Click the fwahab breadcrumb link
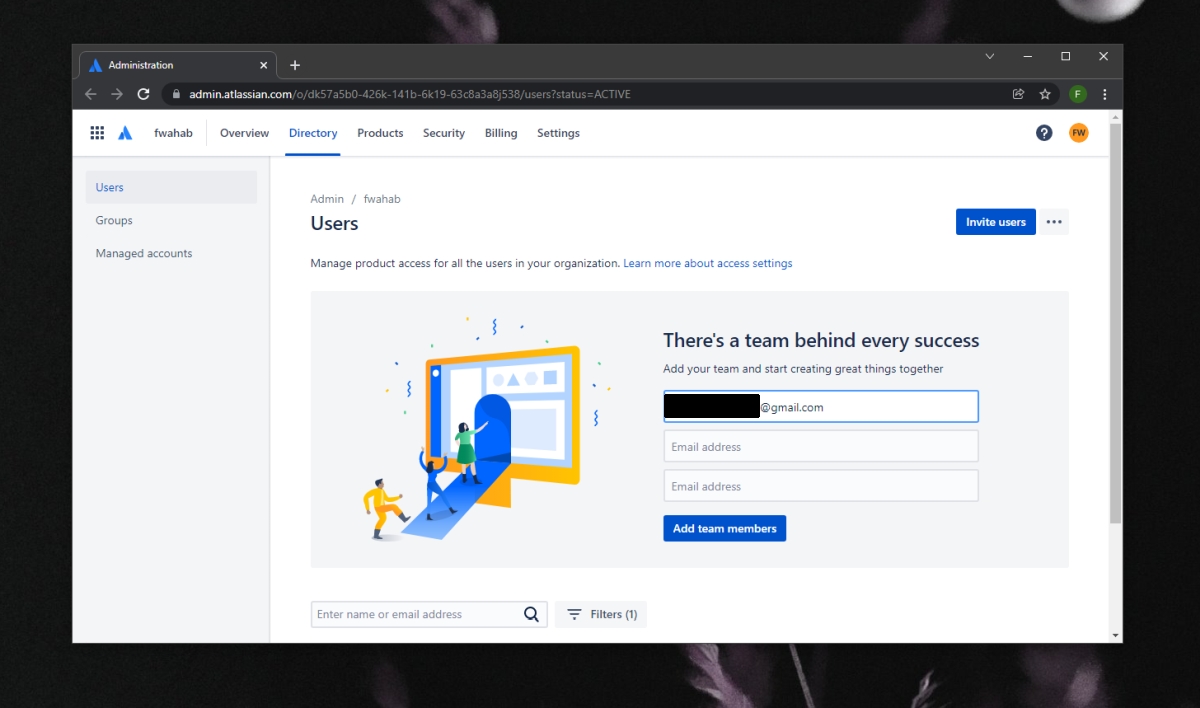Screen dimensions: 1200x708 (382, 199)
